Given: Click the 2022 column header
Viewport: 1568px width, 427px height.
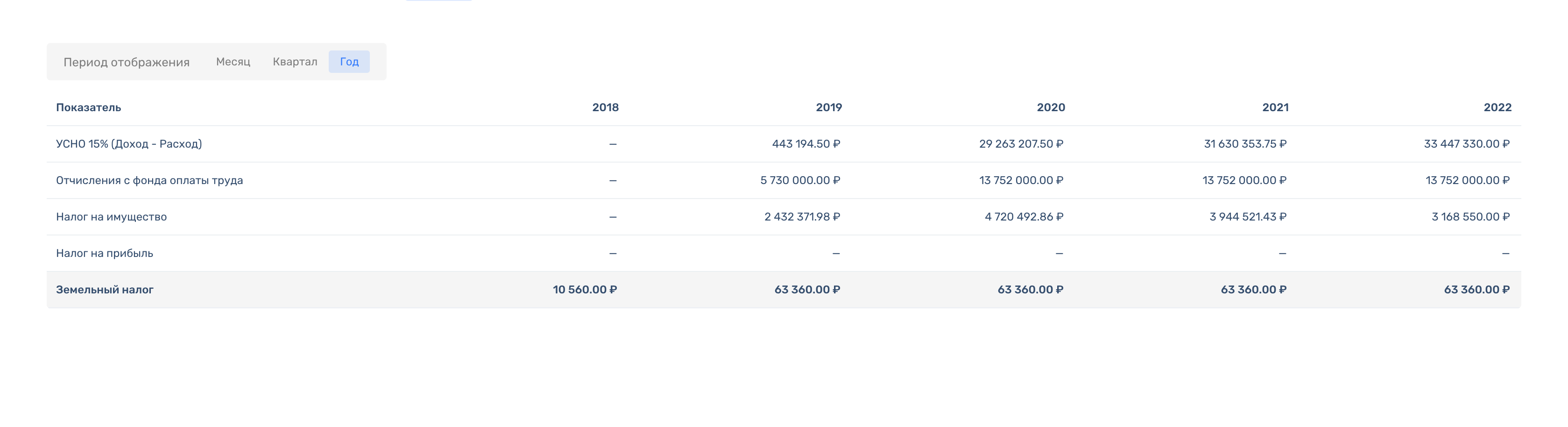Looking at the screenshot, I should point(1497,107).
